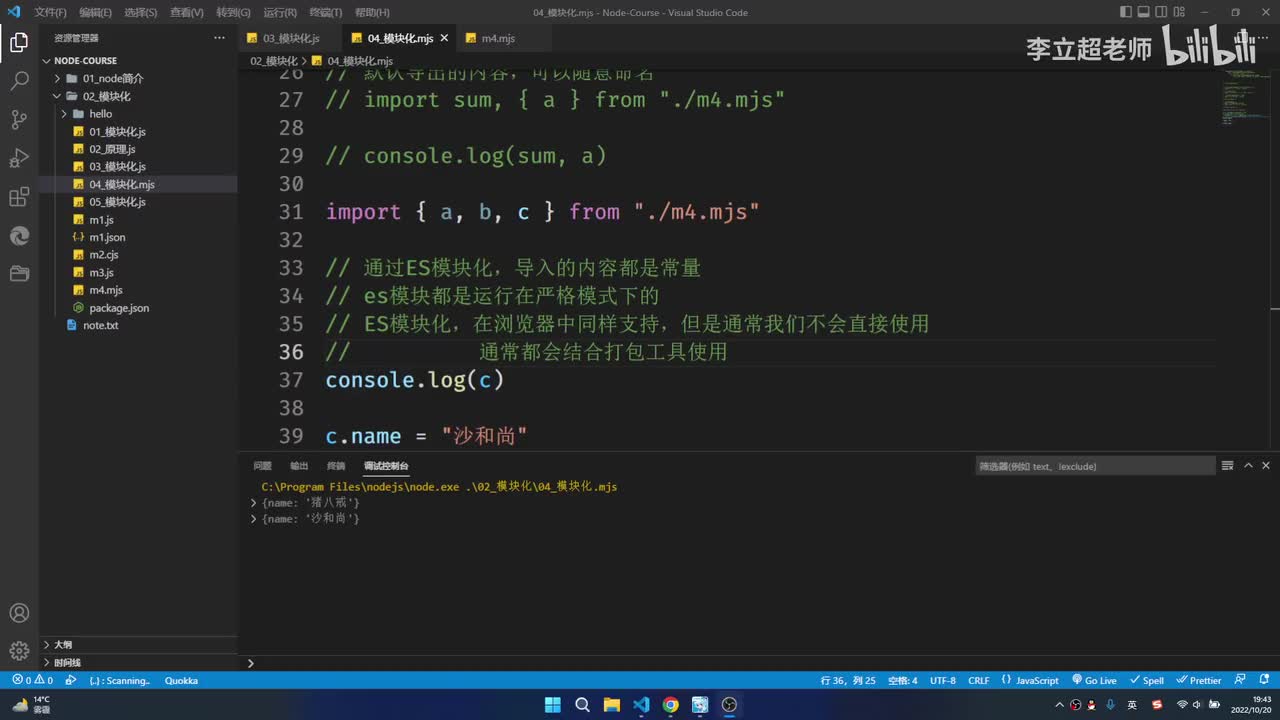The image size is (1280, 720).
Task: Open the 终端 terminal panel tab
Action: coord(336,466)
